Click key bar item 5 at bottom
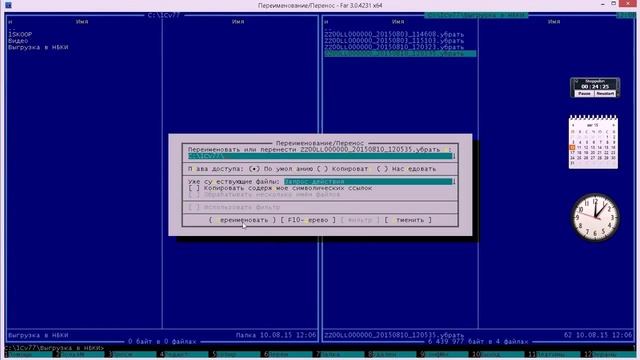640x360 pixels. [236, 354]
